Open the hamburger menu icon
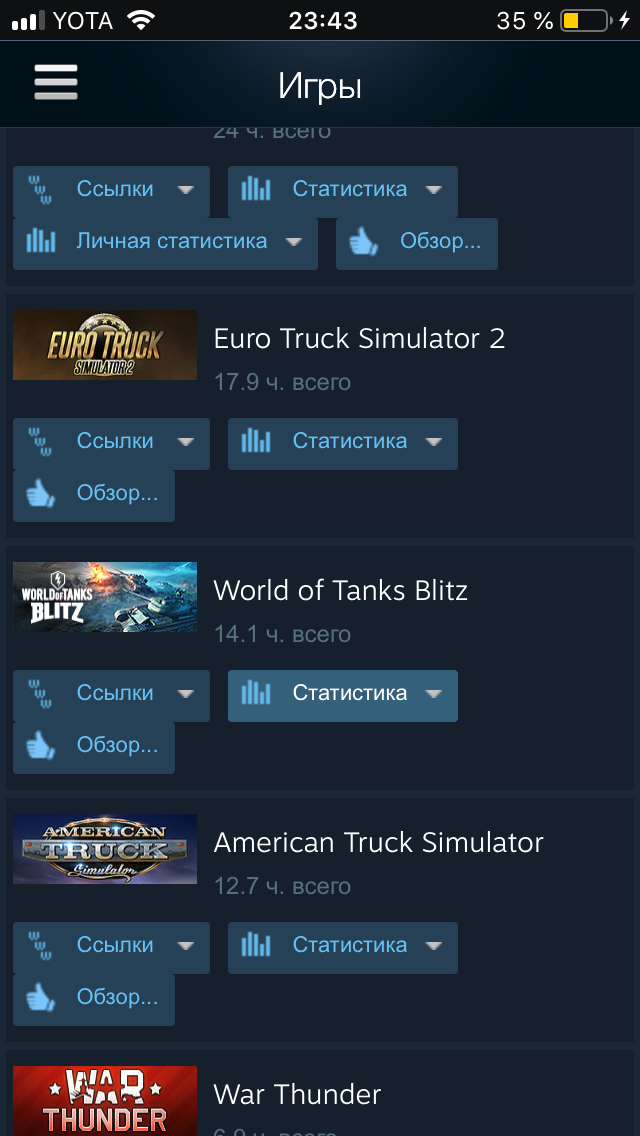The width and height of the screenshot is (640, 1136). pyautogui.click(x=56, y=82)
